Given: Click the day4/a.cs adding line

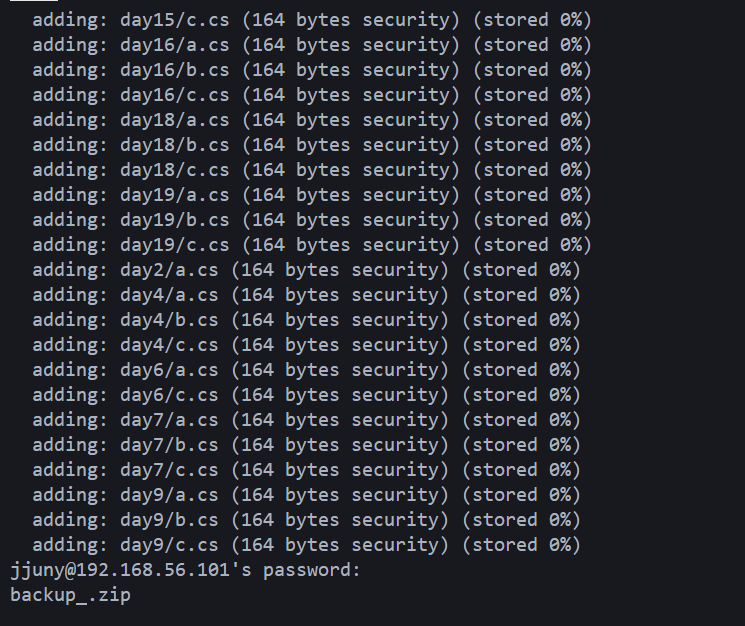Looking at the screenshot, I should click(306, 295).
